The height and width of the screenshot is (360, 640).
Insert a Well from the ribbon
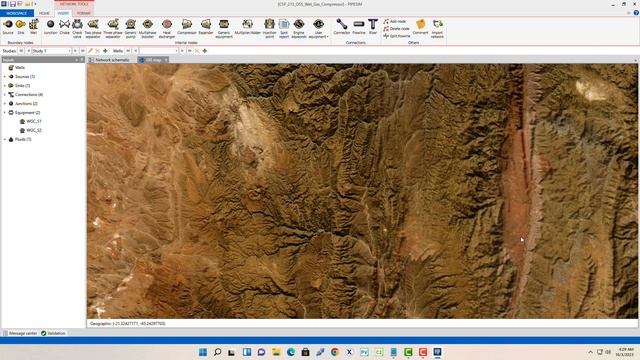coord(33,27)
